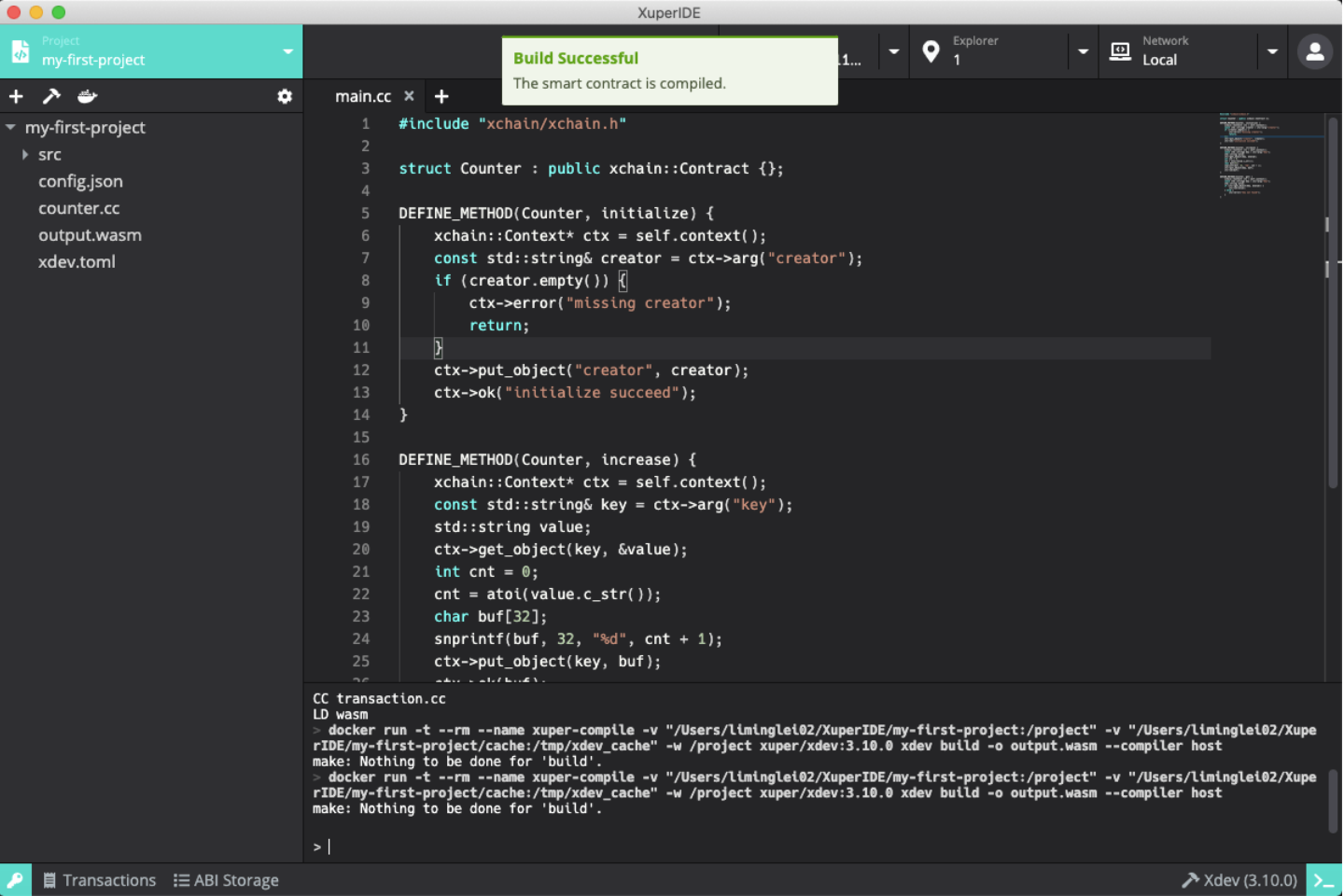This screenshot has height=896, width=1344.
Task: Open config.json file
Action: coord(80,181)
